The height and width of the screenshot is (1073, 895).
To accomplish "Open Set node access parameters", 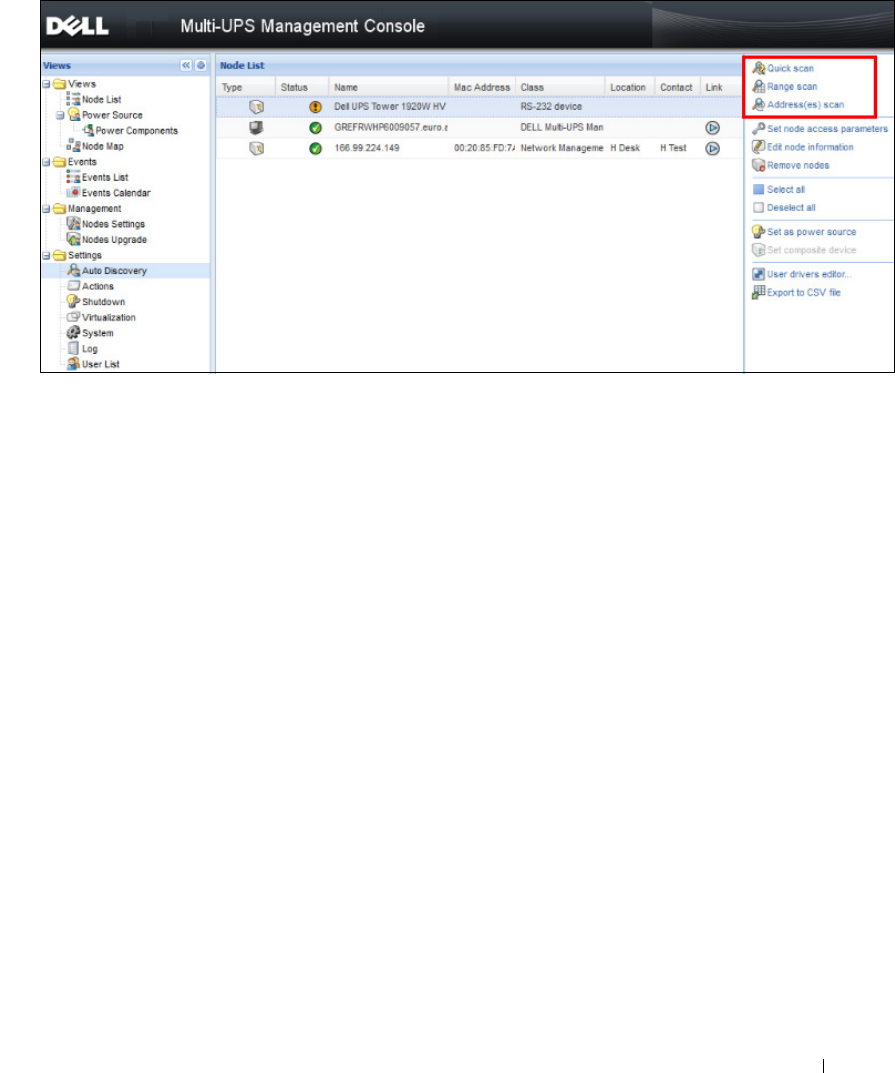I will pos(827,129).
